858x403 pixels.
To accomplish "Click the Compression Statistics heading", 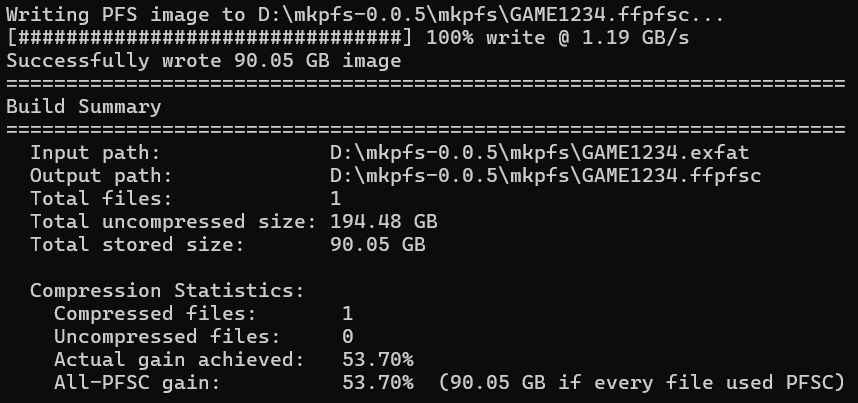I will click(x=167, y=290).
